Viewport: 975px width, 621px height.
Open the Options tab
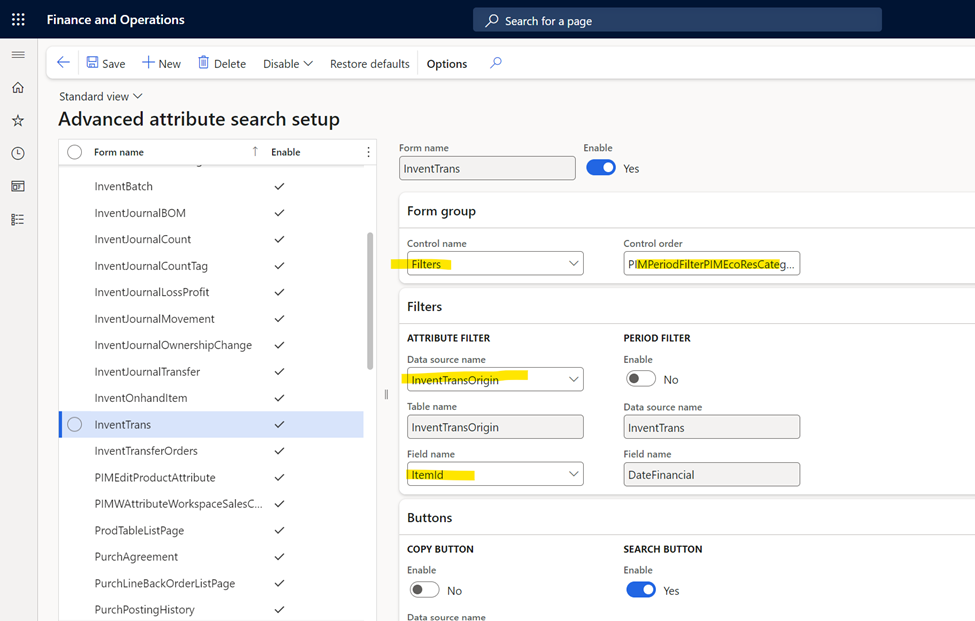[446, 63]
